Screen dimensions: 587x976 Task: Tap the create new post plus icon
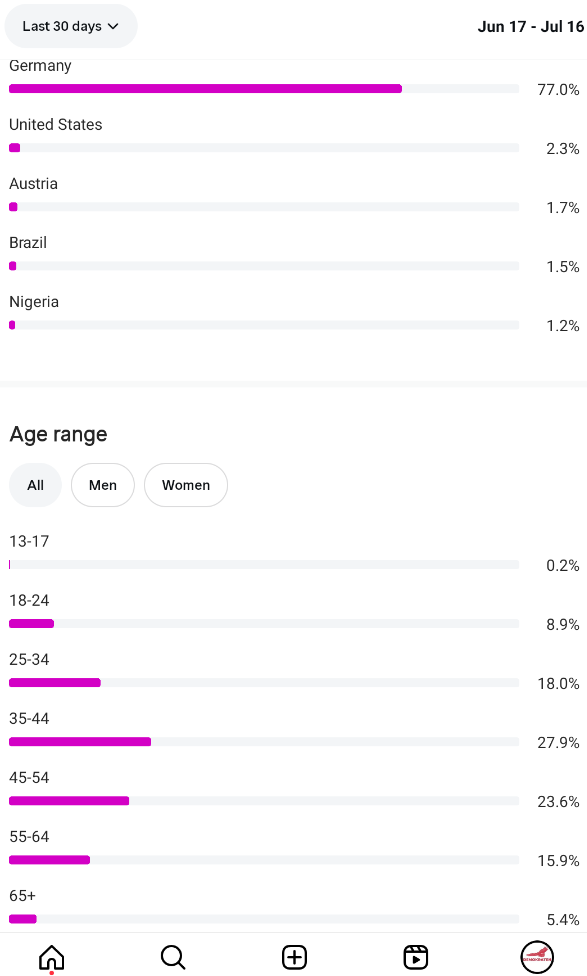coord(294,957)
